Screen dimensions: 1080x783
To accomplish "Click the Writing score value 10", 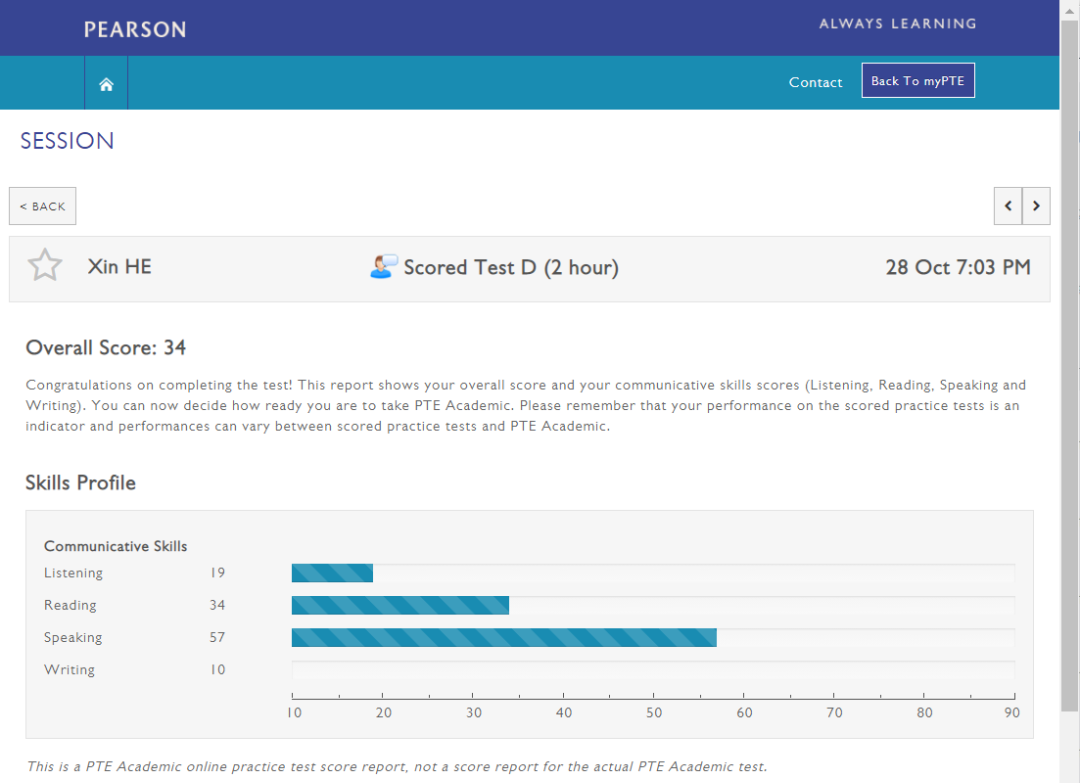I will pos(218,670).
